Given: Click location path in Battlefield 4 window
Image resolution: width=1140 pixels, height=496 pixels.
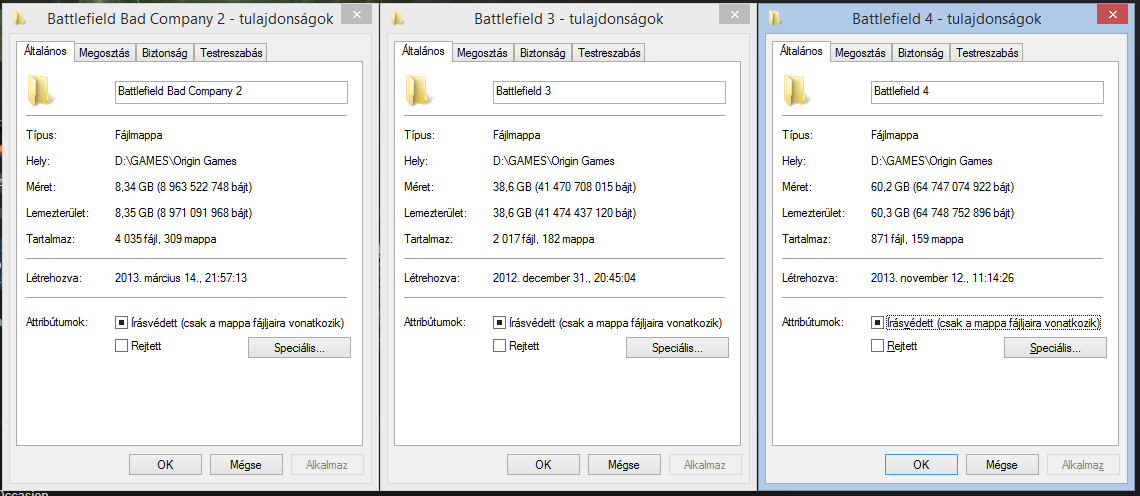Looking at the screenshot, I should [x=932, y=161].
